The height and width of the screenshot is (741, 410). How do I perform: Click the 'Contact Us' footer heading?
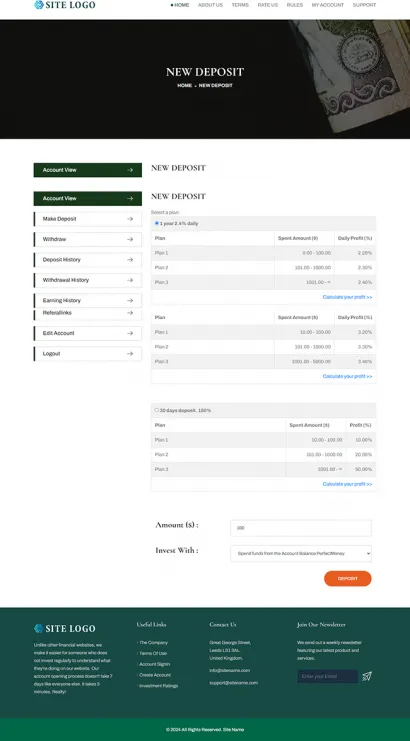[223, 624]
